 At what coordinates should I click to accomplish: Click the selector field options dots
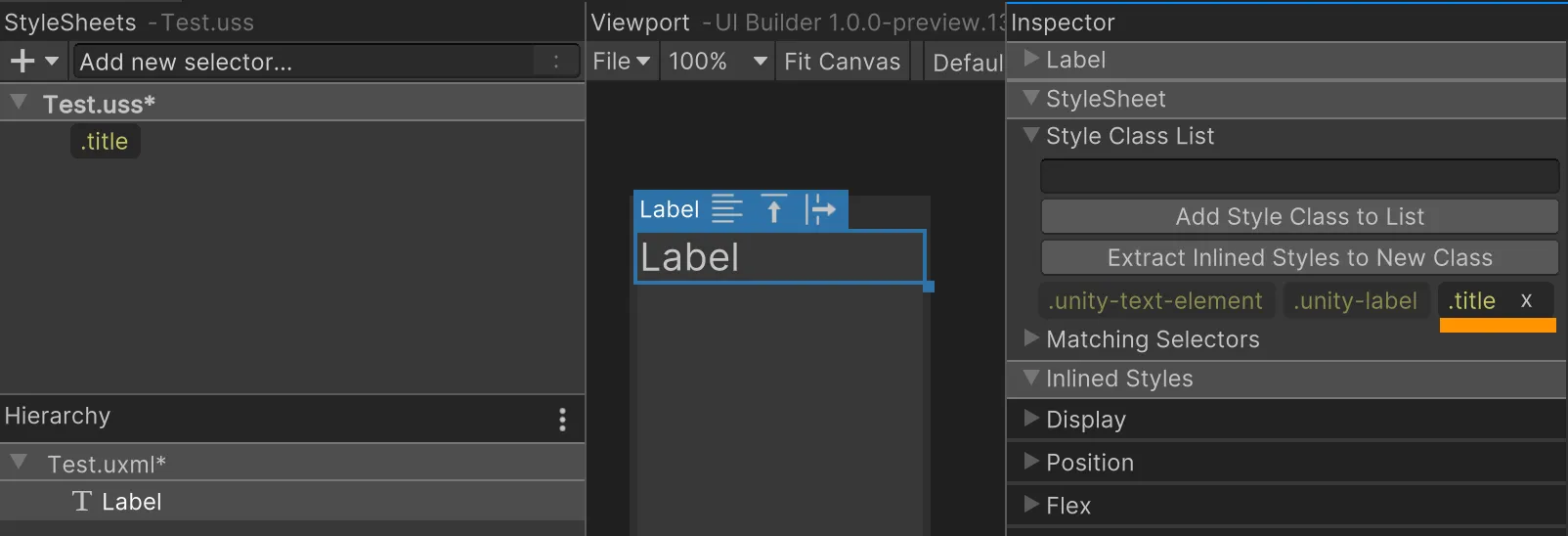pyautogui.click(x=556, y=62)
